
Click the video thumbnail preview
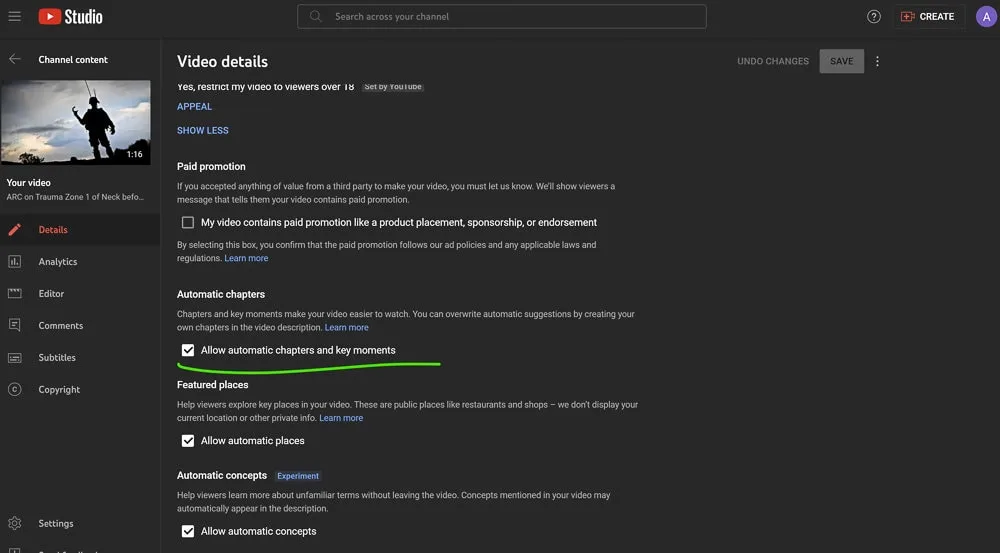coord(76,122)
